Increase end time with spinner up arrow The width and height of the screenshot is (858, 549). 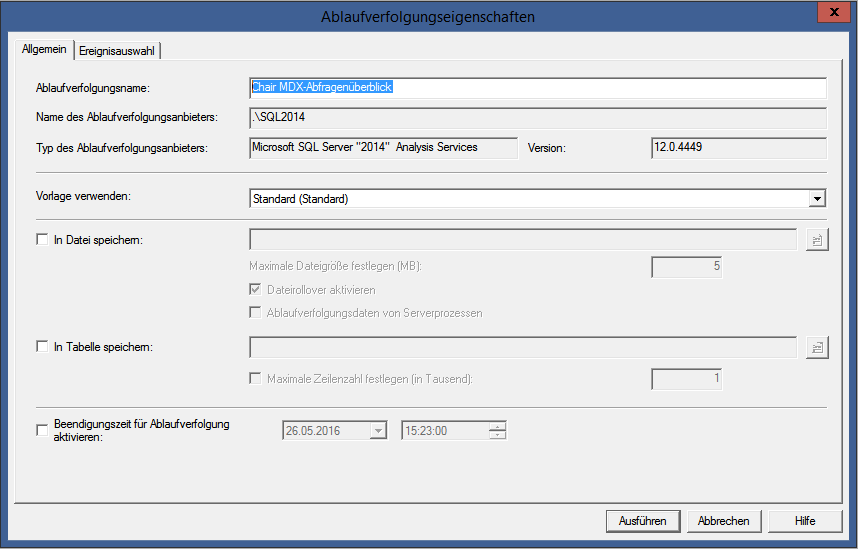click(x=498, y=427)
